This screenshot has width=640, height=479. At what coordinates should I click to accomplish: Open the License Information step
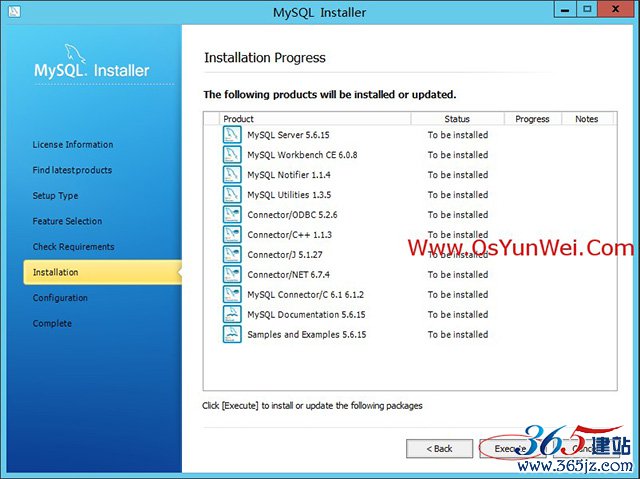pos(73,144)
